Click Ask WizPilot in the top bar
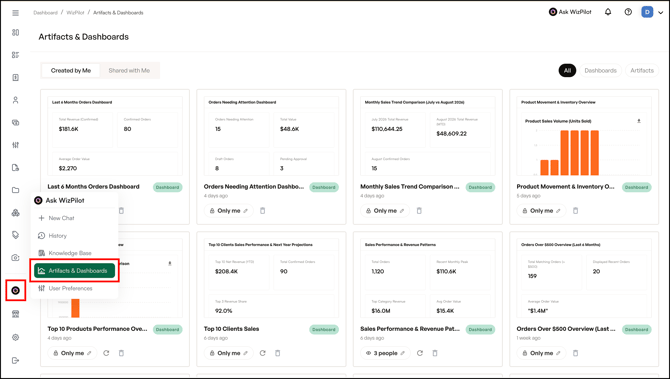 click(x=570, y=12)
